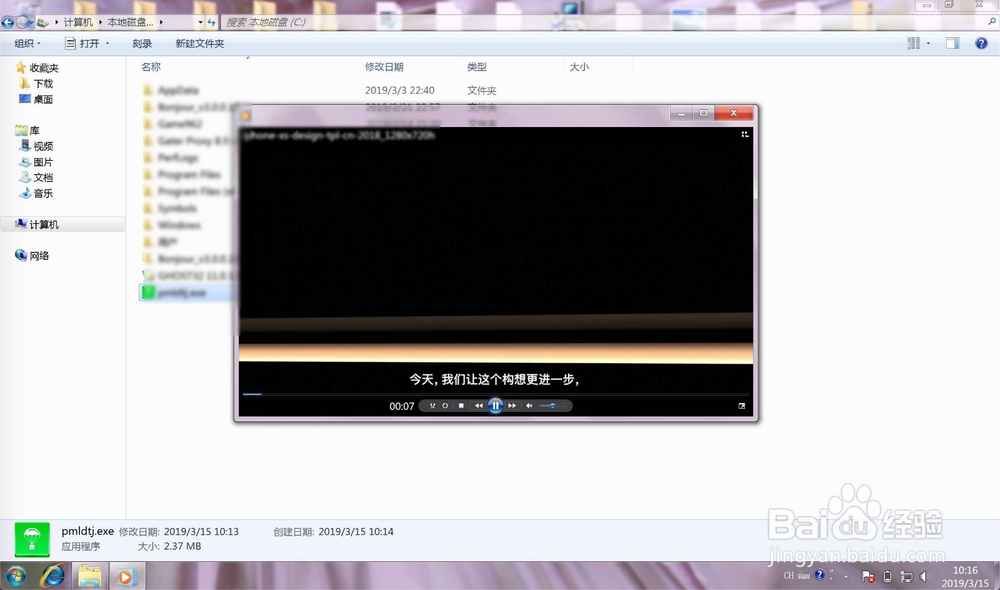Click the blue help icon in language bar
This screenshot has height=590, width=1000.
point(820,575)
